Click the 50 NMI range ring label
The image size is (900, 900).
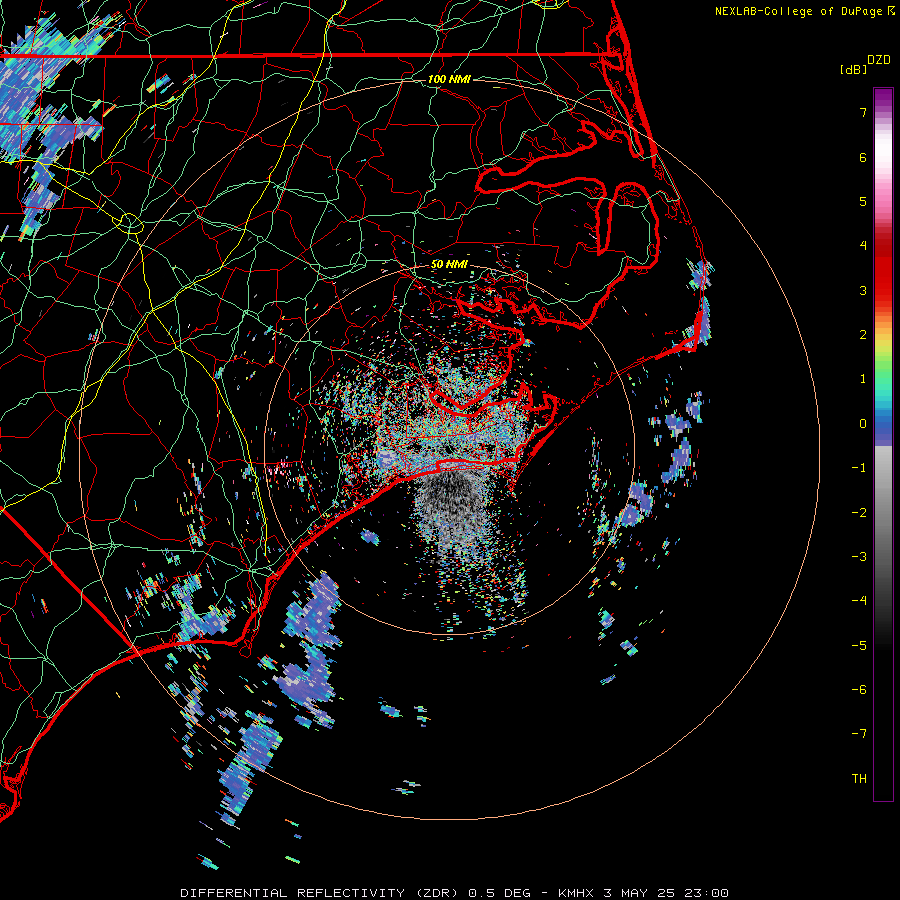449,265
